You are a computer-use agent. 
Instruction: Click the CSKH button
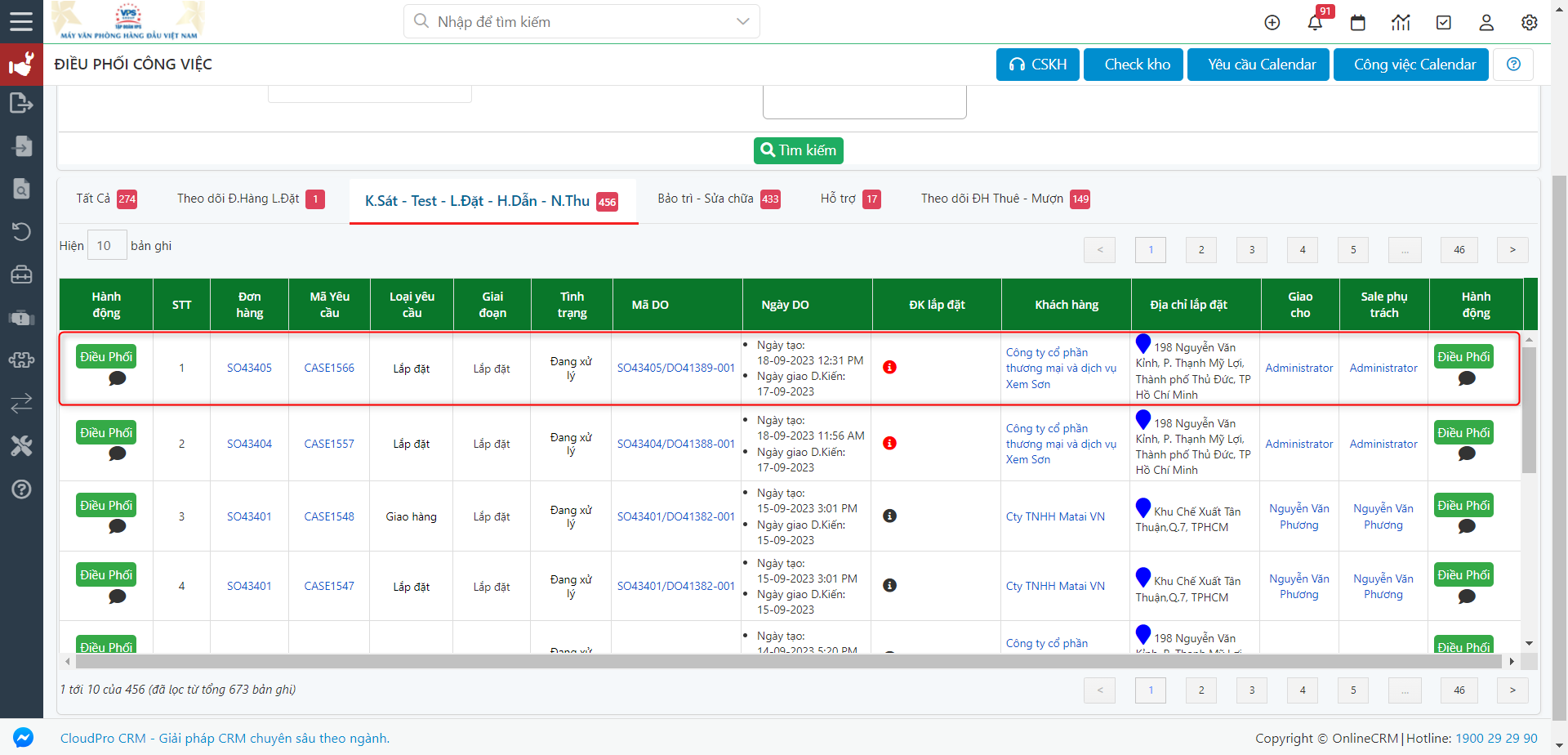coord(1038,65)
